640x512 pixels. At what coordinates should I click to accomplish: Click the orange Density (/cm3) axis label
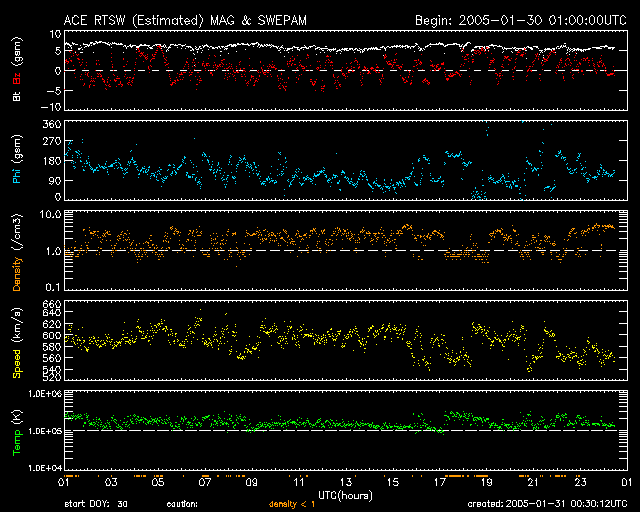[16, 251]
